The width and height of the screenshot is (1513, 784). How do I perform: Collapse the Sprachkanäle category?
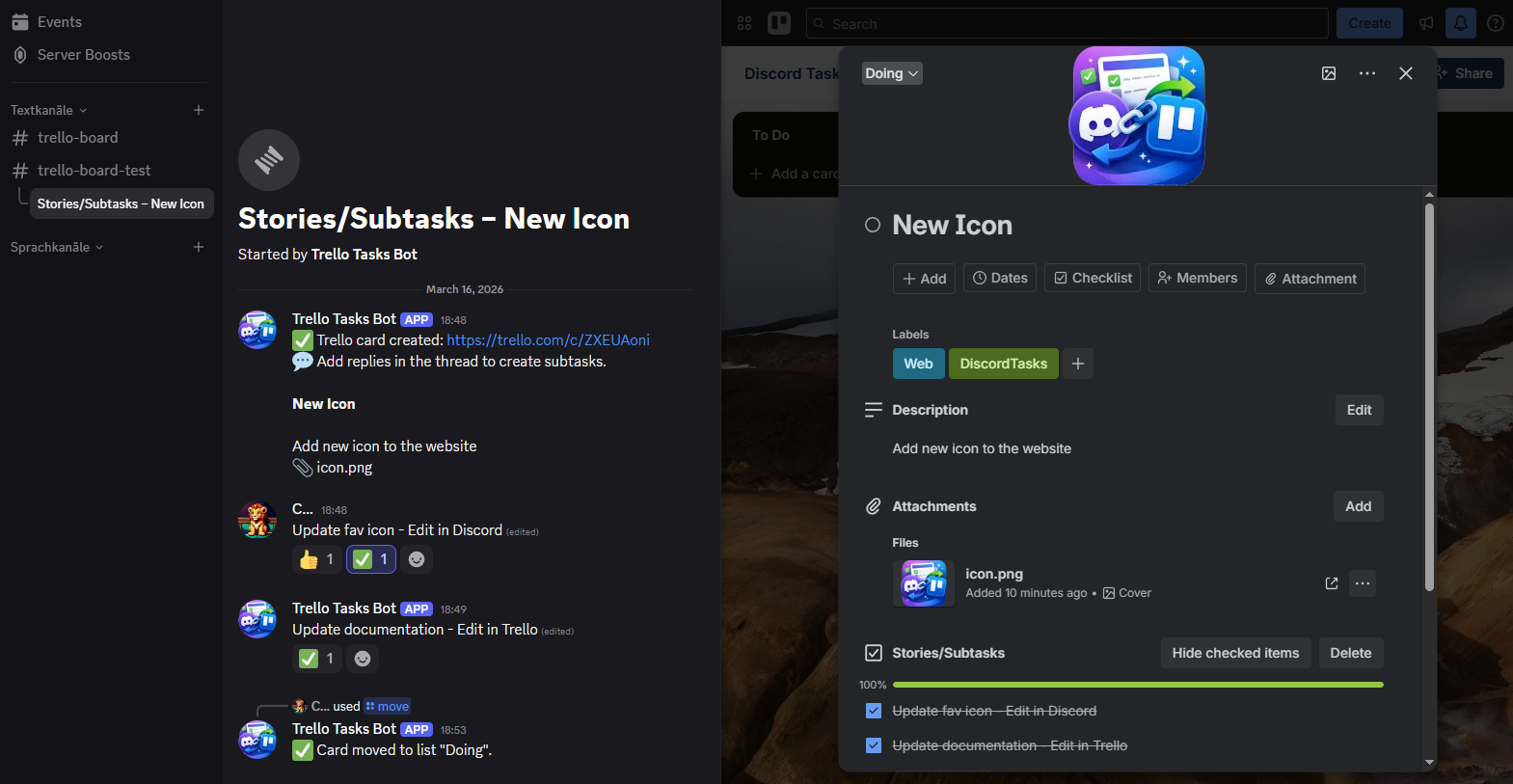[57, 247]
